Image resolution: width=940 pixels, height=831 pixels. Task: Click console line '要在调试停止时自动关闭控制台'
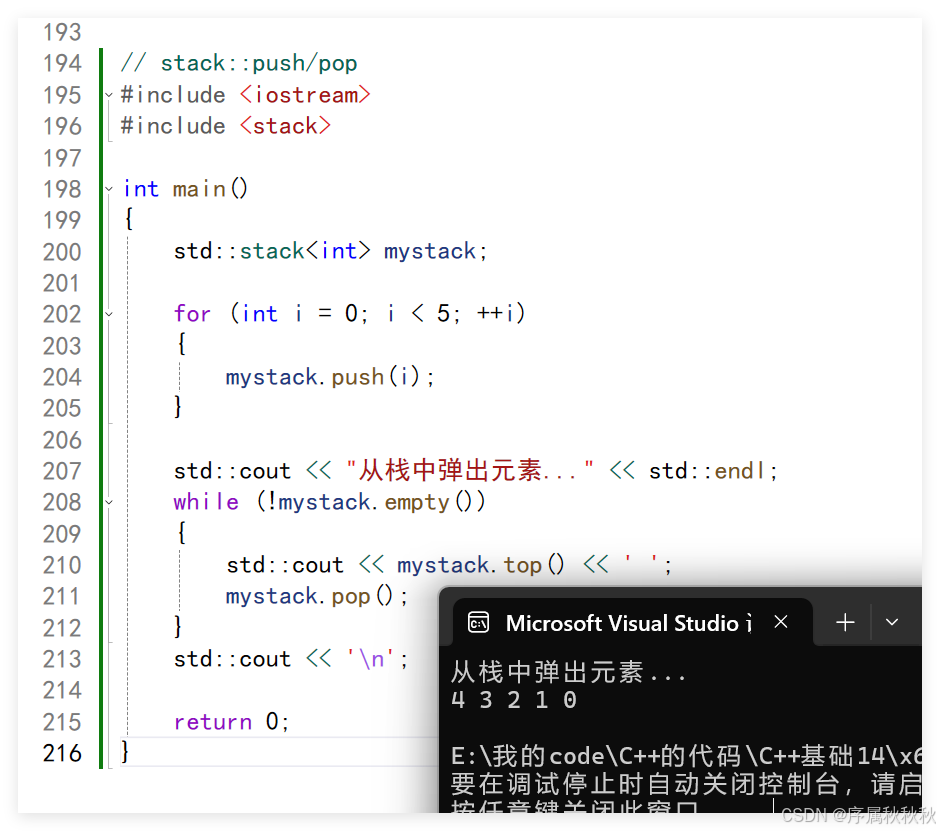click(x=644, y=784)
